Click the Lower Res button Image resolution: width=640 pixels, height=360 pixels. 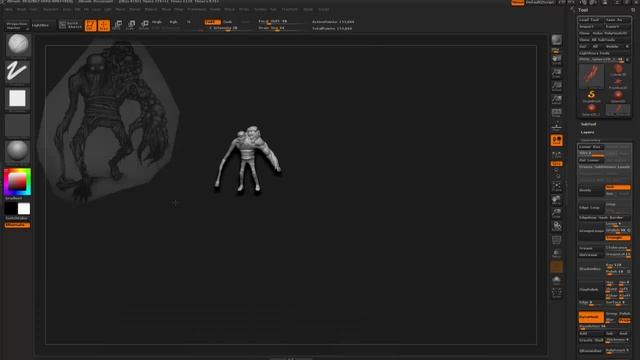tap(591, 147)
